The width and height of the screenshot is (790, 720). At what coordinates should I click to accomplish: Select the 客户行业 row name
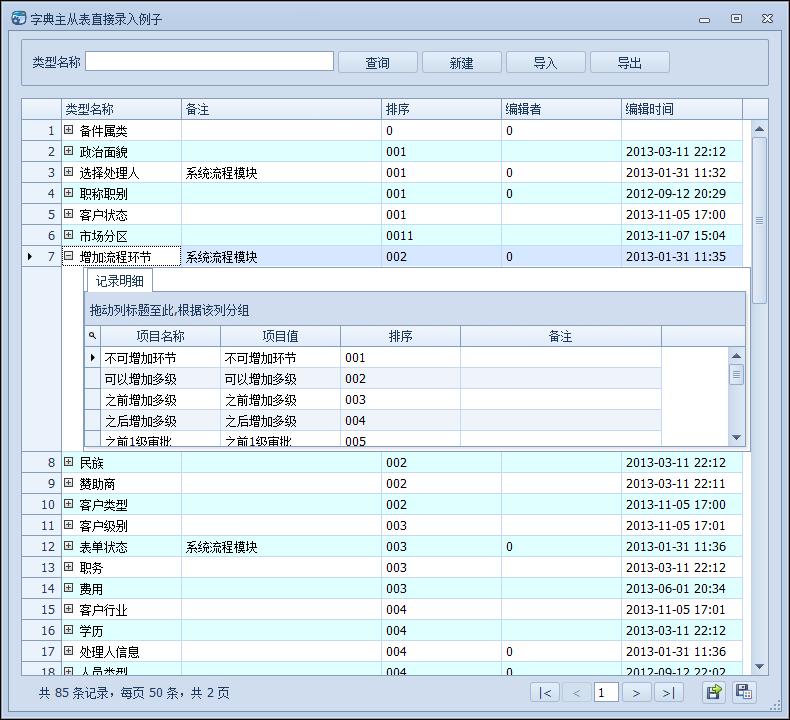103,610
